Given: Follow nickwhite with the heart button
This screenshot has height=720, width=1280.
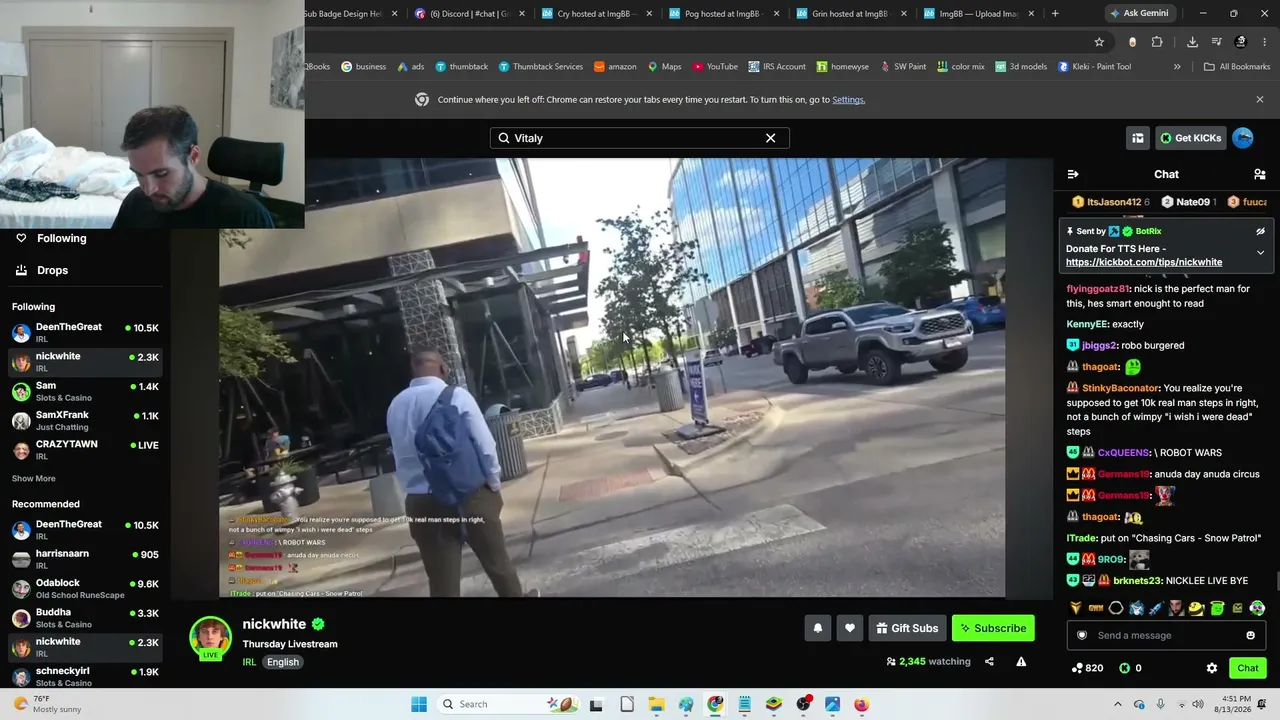Looking at the screenshot, I should [x=850, y=628].
